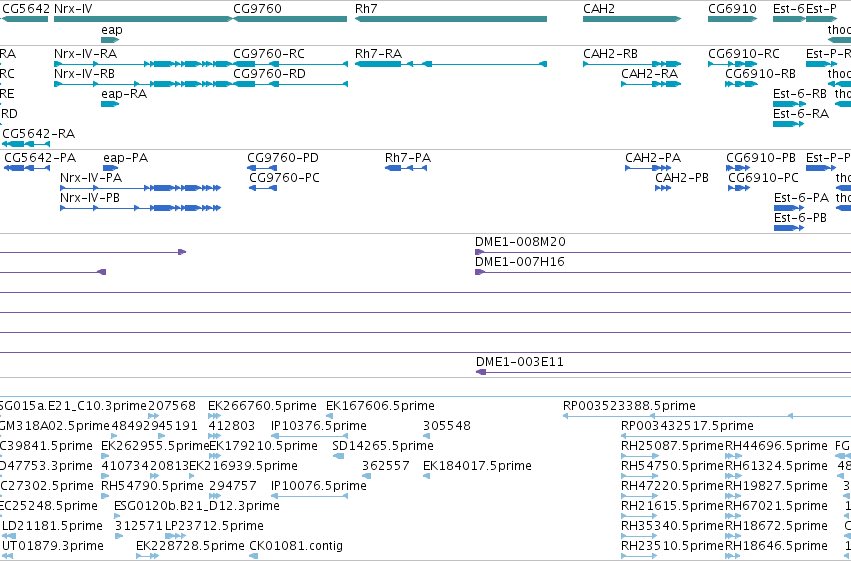Click transcript Est-6-RB
851x561 pixels.
(789, 104)
